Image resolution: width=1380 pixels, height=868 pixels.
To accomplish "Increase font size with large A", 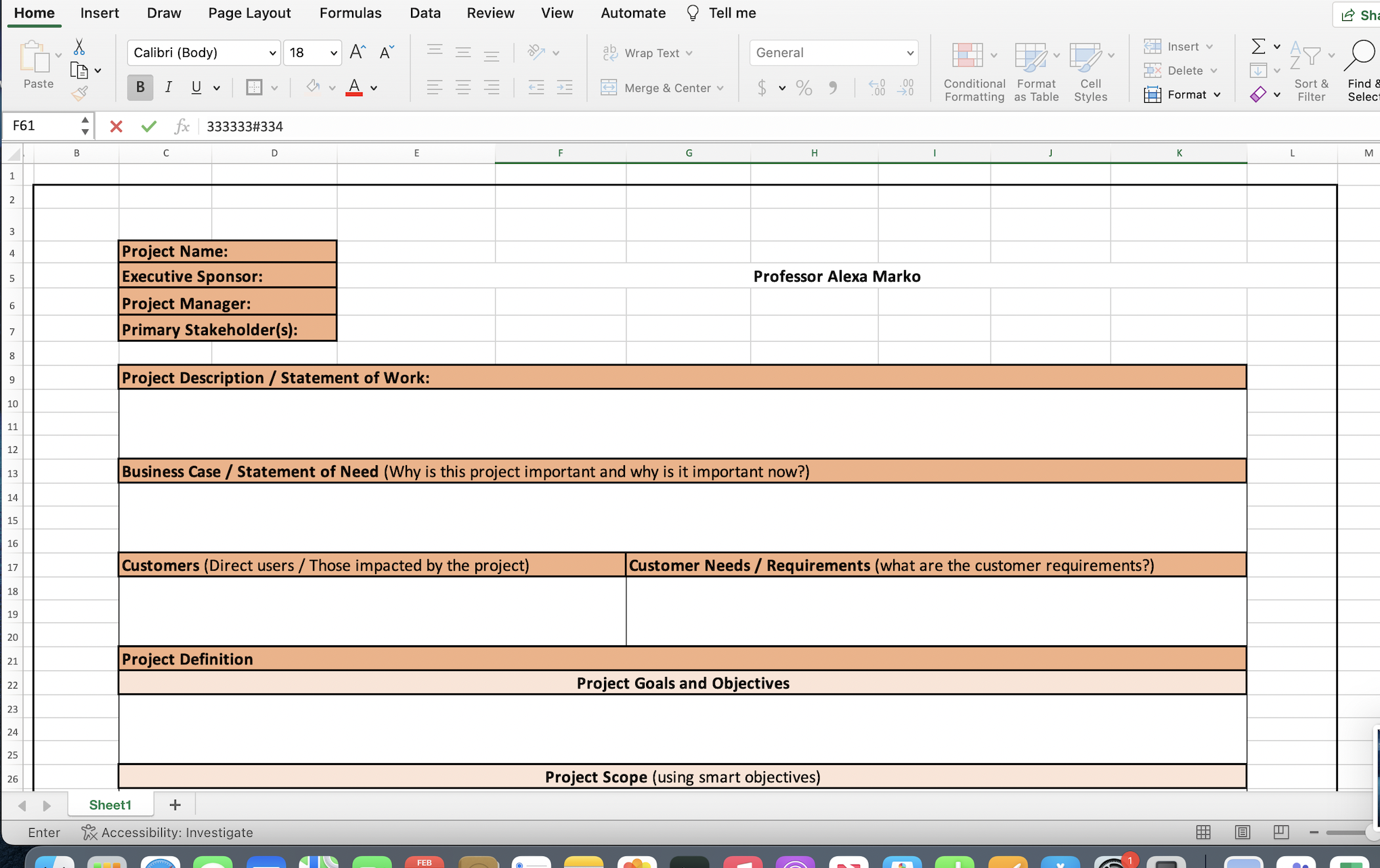I will click(x=358, y=52).
